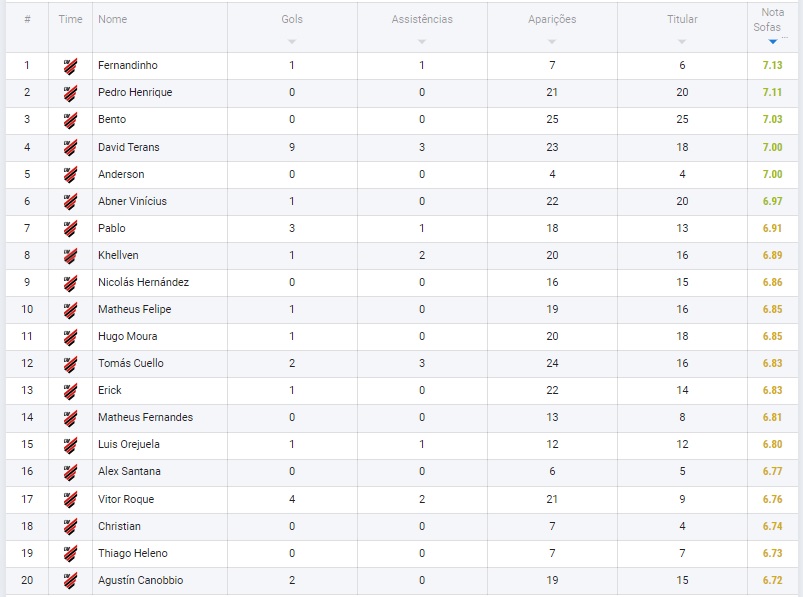Screen dimensions: 803x597
Task: Sort by Assistências using its arrow
Action: pyautogui.click(x=422, y=41)
